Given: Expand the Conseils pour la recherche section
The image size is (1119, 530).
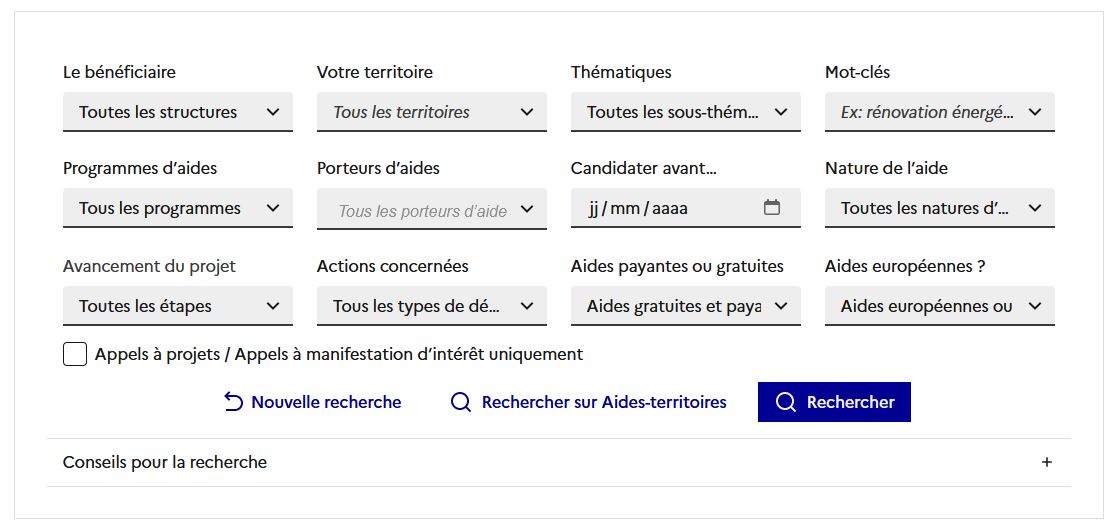Looking at the screenshot, I should point(559,462).
